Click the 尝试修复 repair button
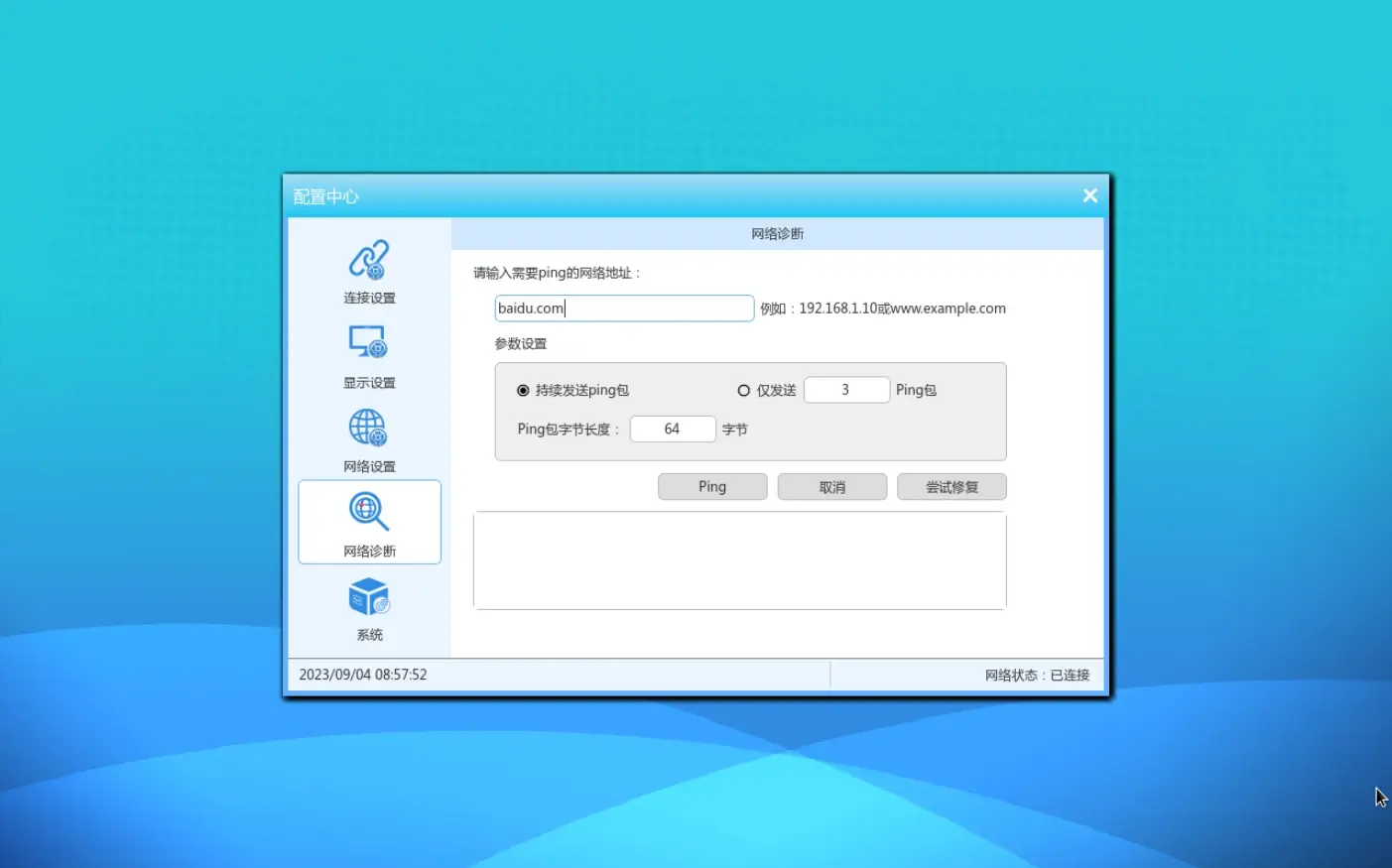 coord(951,487)
